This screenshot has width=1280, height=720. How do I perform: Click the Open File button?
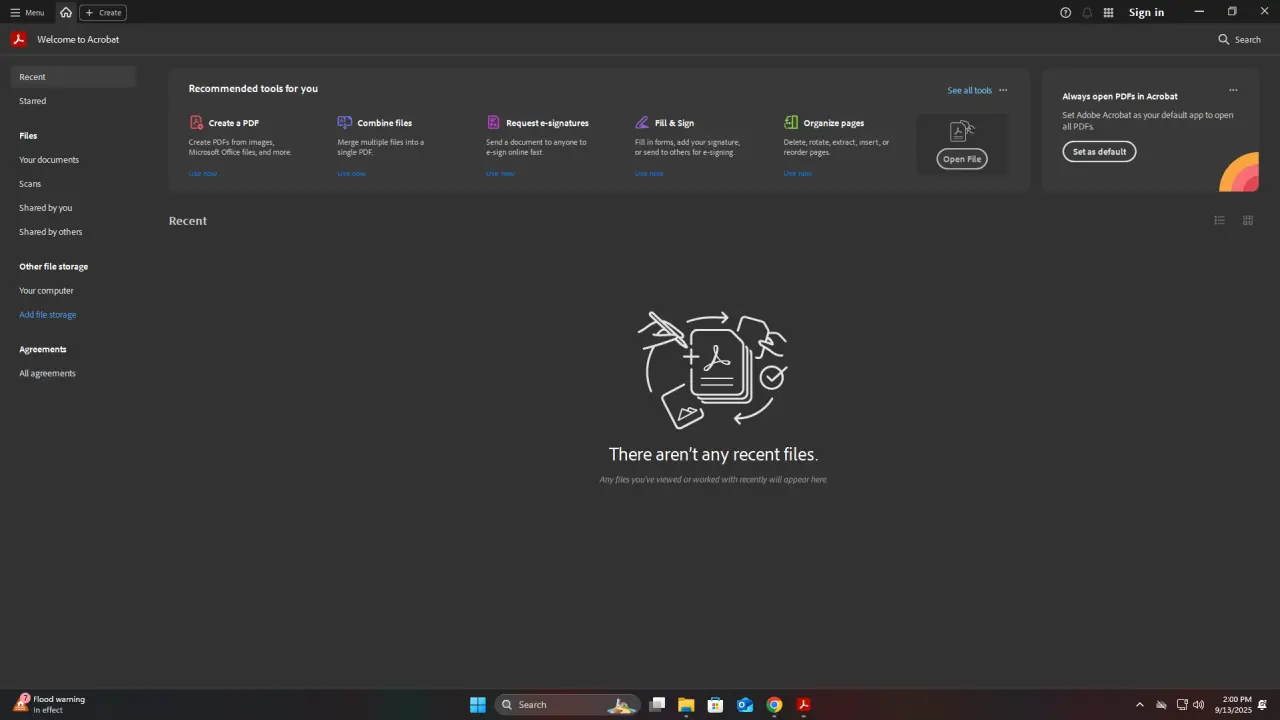962,159
